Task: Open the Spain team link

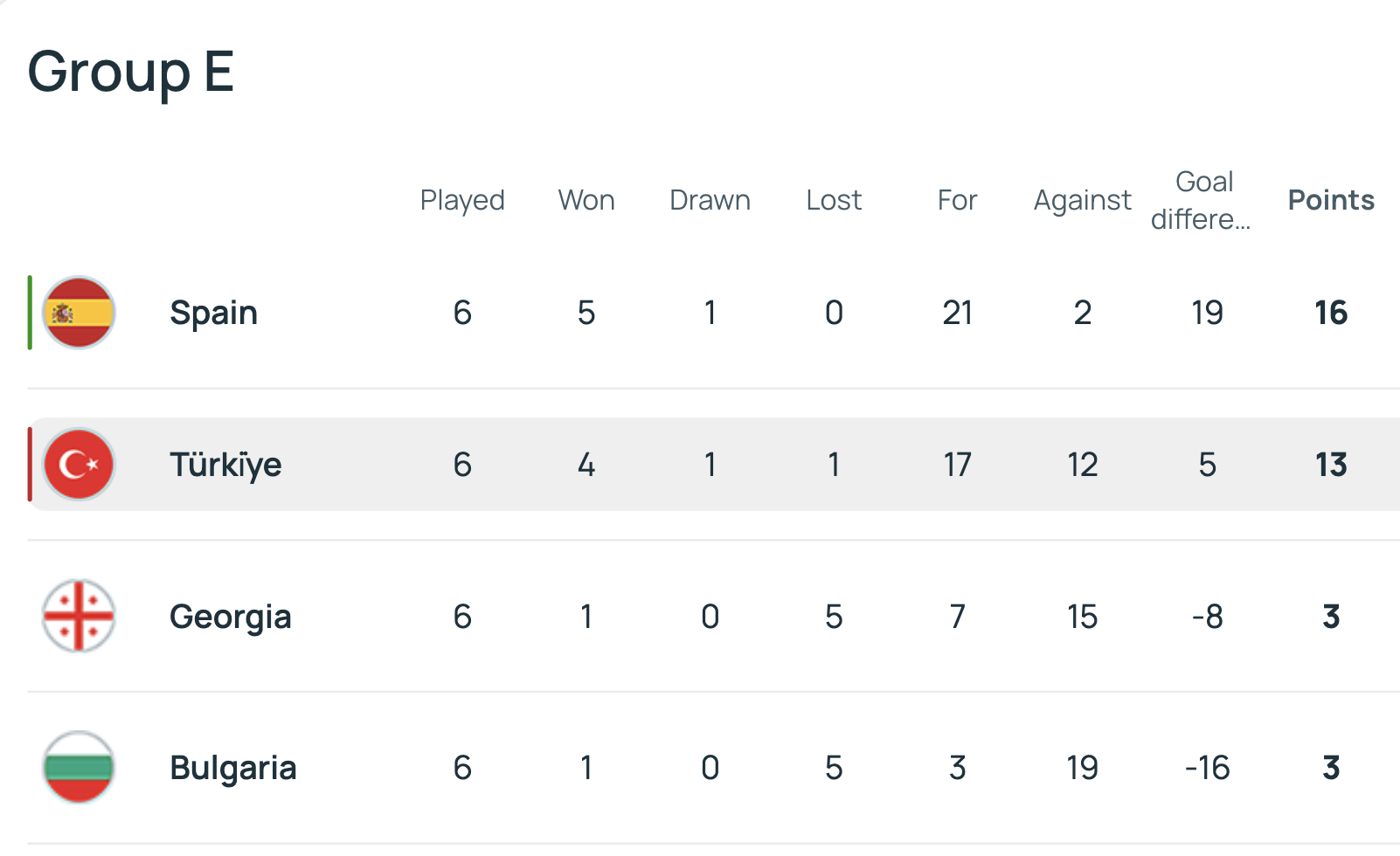Action: (213, 313)
